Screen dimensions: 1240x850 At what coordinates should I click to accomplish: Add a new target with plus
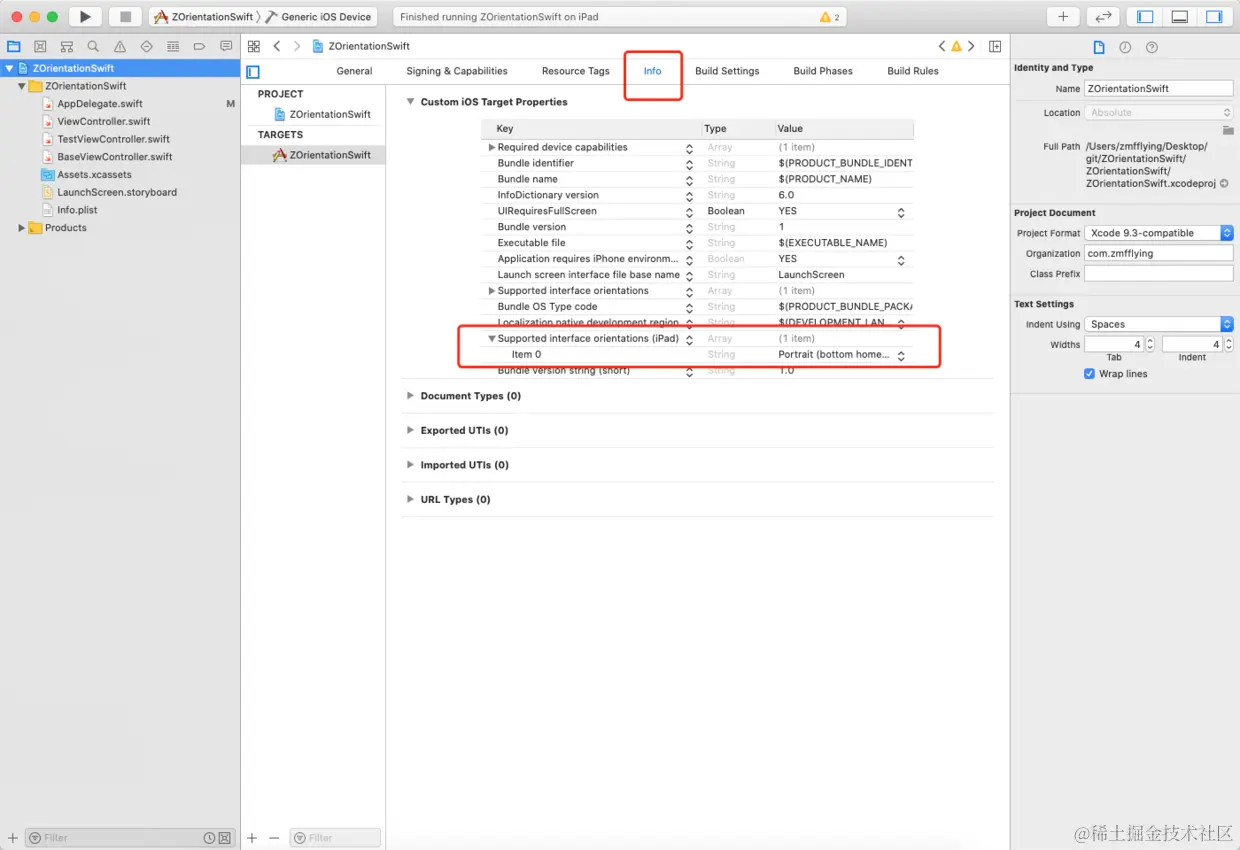pyautogui.click(x=252, y=838)
